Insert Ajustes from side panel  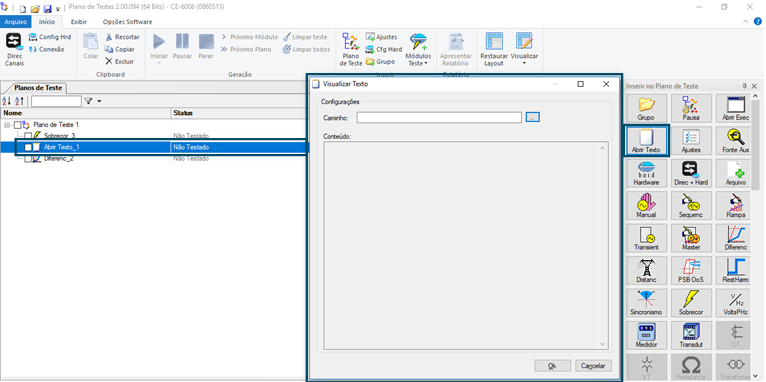pos(691,141)
